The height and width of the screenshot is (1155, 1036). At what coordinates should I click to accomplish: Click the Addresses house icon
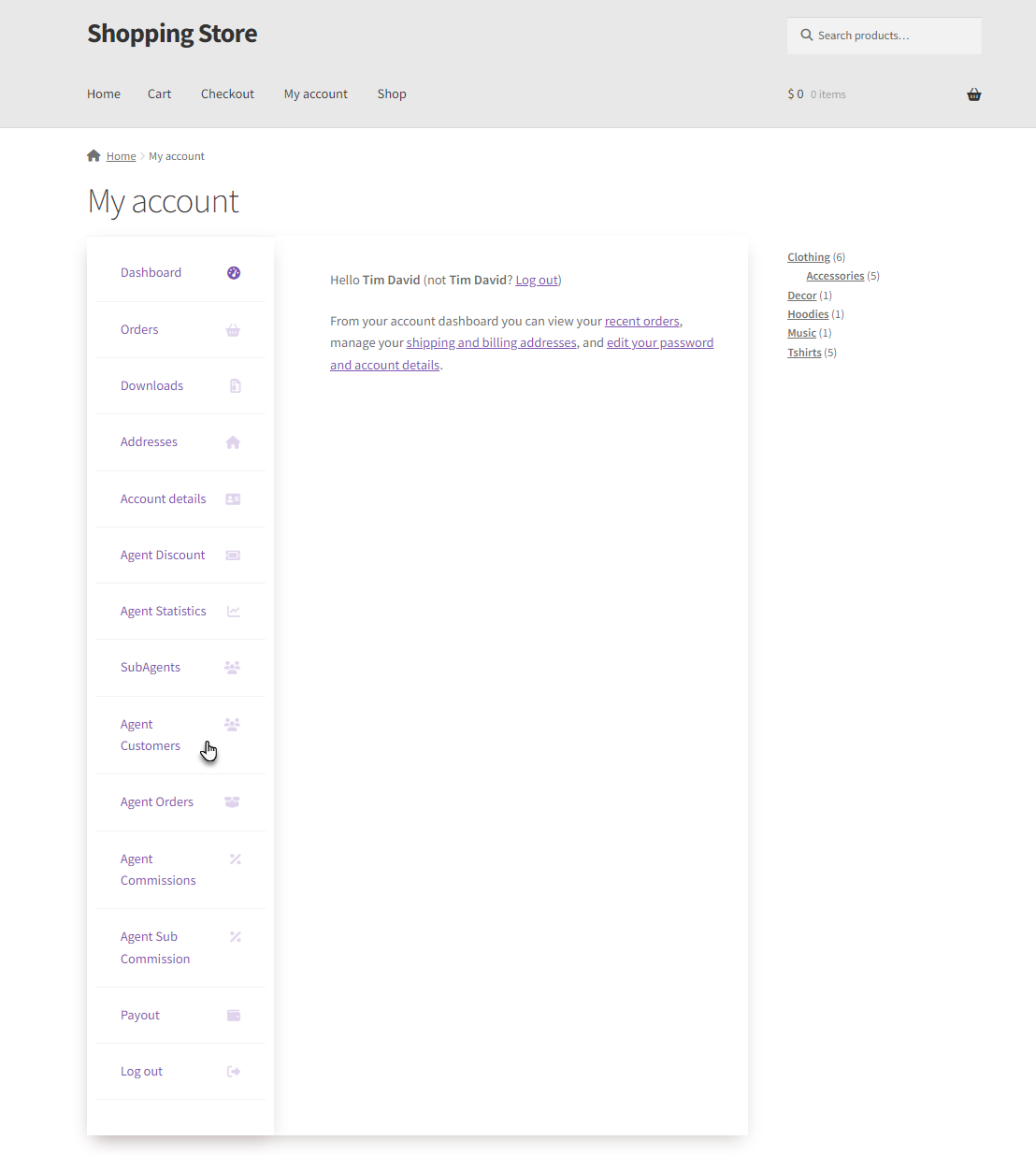pyautogui.click(x=234, y=442)
